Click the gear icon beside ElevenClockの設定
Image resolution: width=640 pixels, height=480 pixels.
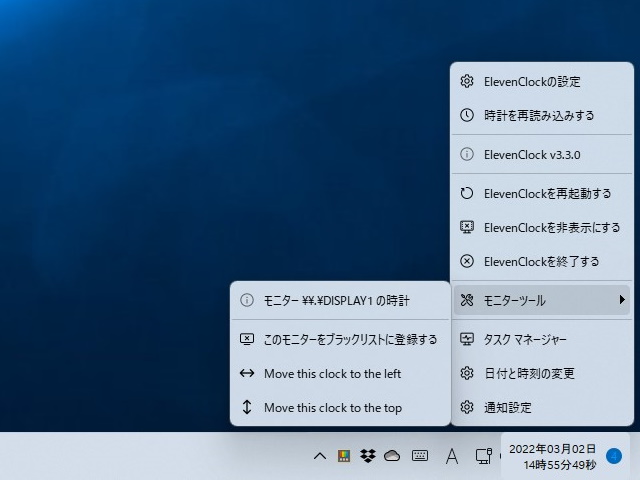(x=467, y=81)
